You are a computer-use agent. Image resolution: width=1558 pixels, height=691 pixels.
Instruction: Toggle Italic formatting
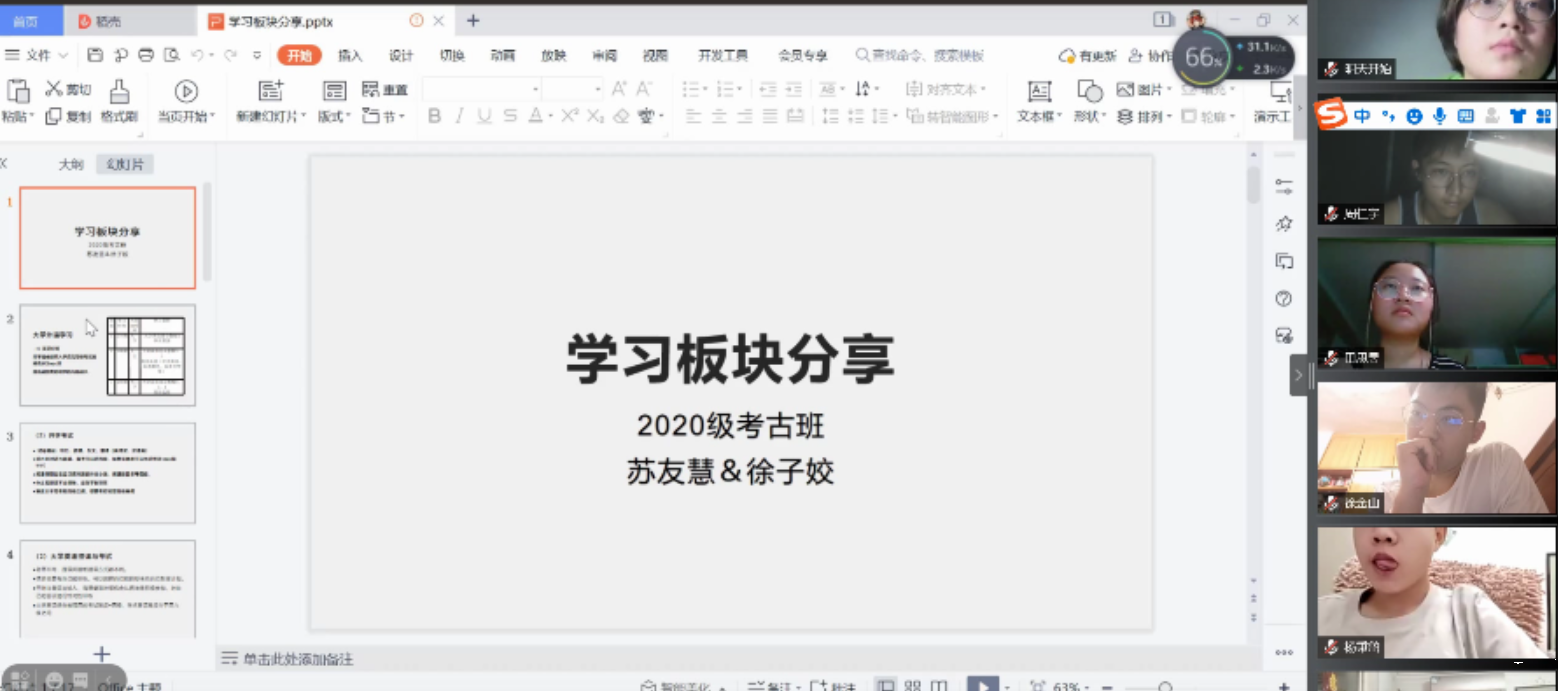tap(459, 116)
